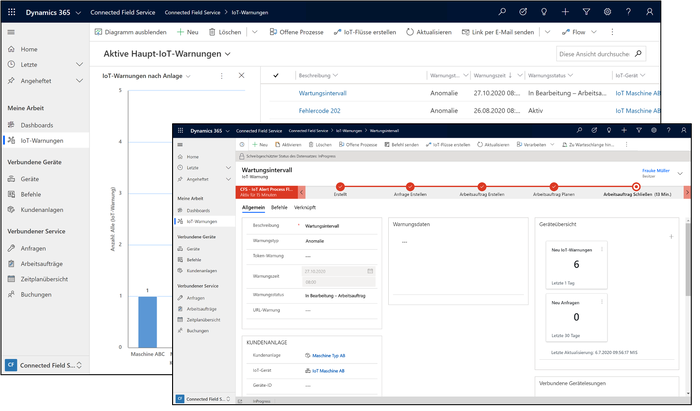This screenshot has width=700, height=411.
Task: Open Arbeitsaufträge in back window sidebar
Action: coord(42,264)
